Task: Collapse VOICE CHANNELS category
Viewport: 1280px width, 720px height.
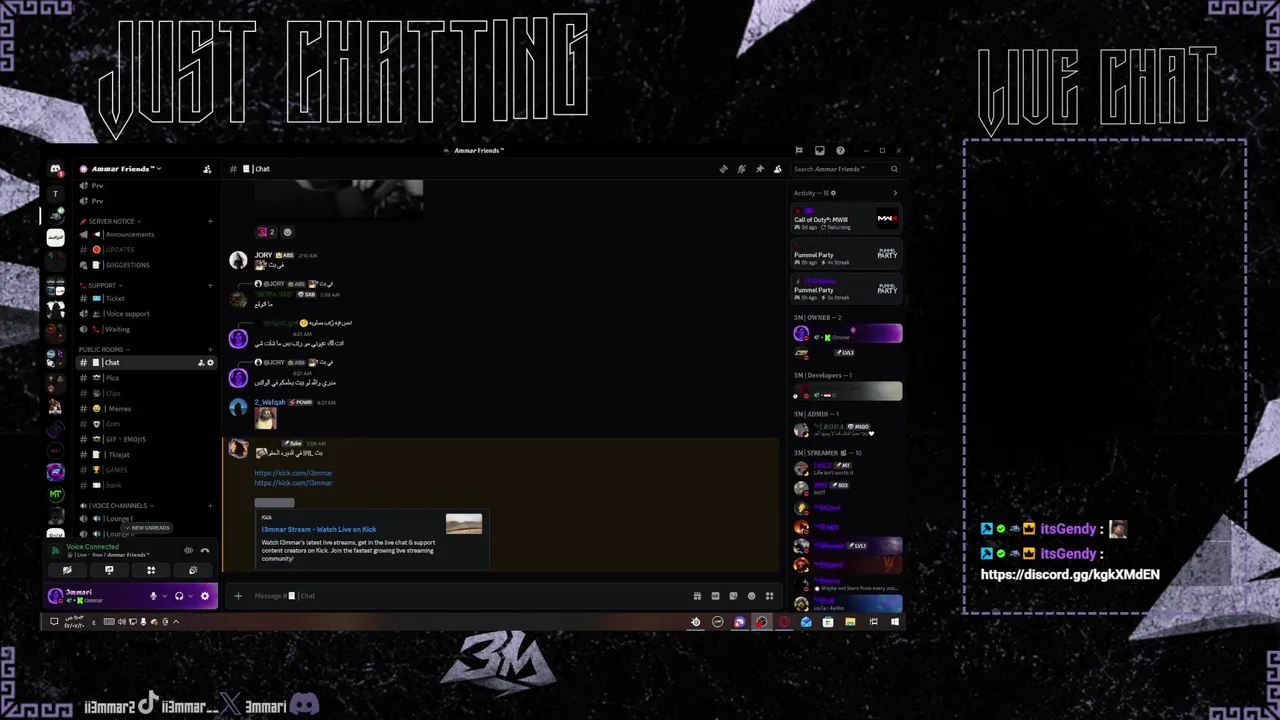Action: 117,505
